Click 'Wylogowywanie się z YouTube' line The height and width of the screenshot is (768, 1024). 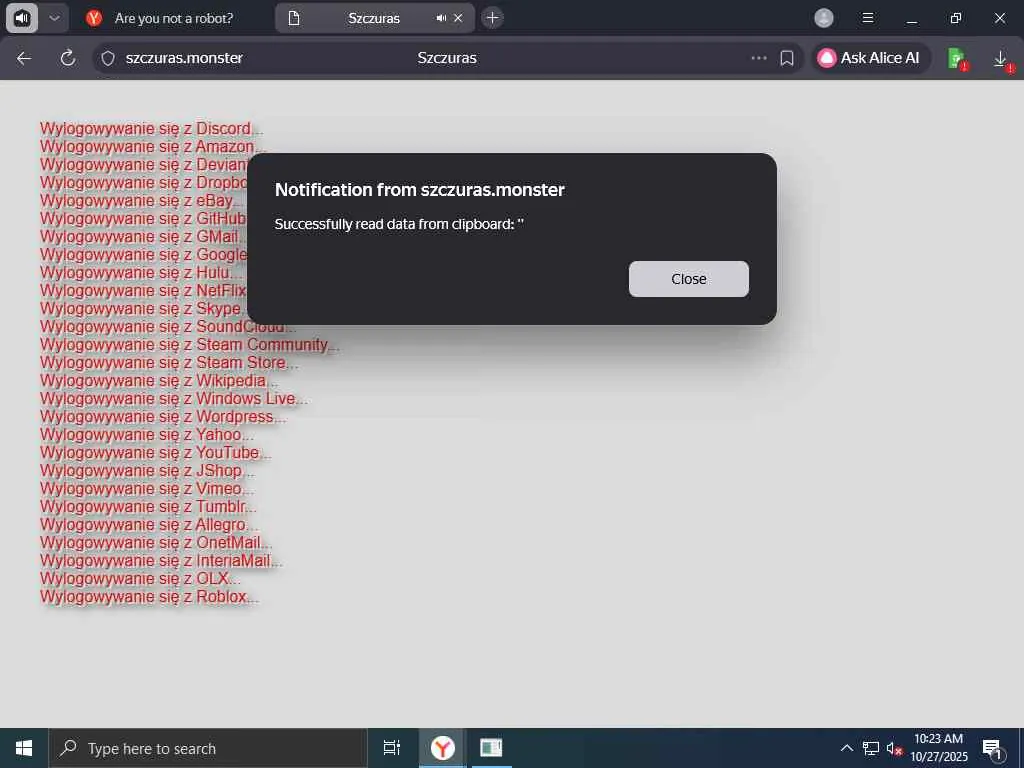[x=155, y=453]
